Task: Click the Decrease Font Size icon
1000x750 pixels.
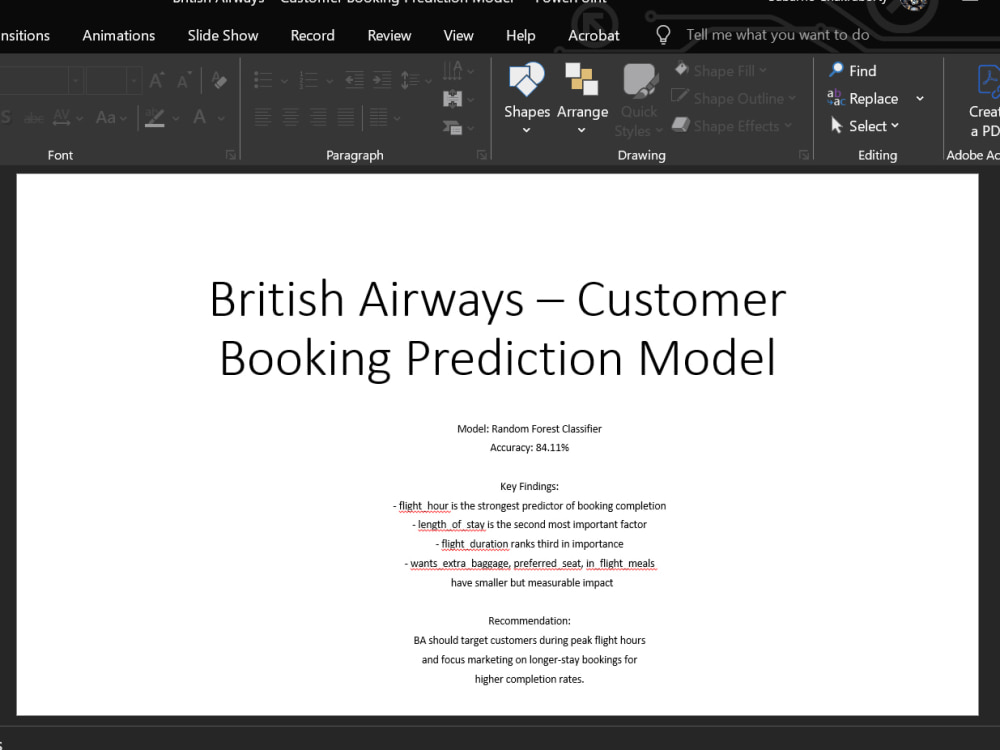Action: coord(184,81)
